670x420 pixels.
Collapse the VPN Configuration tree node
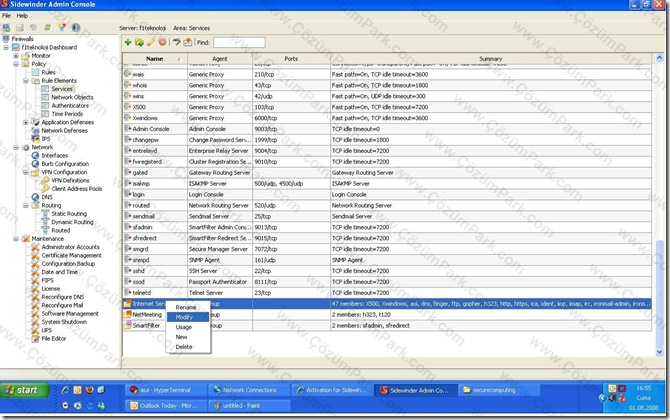(26, 172)
